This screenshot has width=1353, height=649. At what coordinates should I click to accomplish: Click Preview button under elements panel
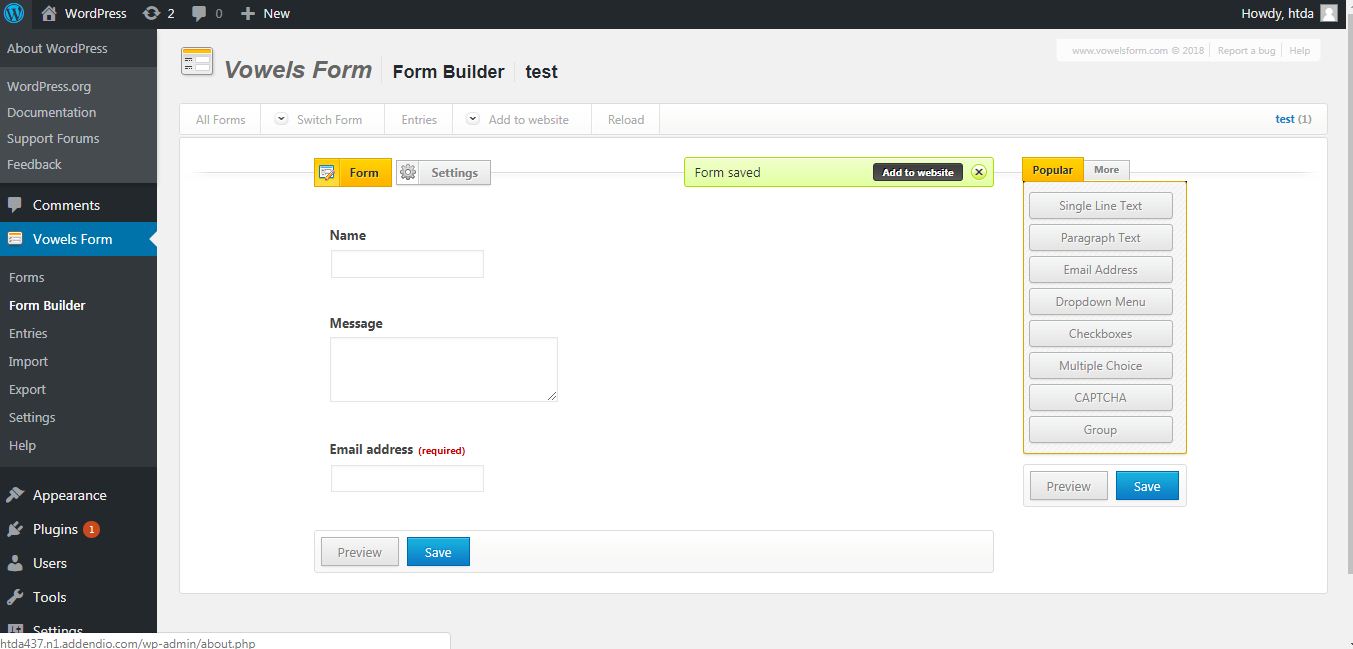click(x=1068, y=486)
